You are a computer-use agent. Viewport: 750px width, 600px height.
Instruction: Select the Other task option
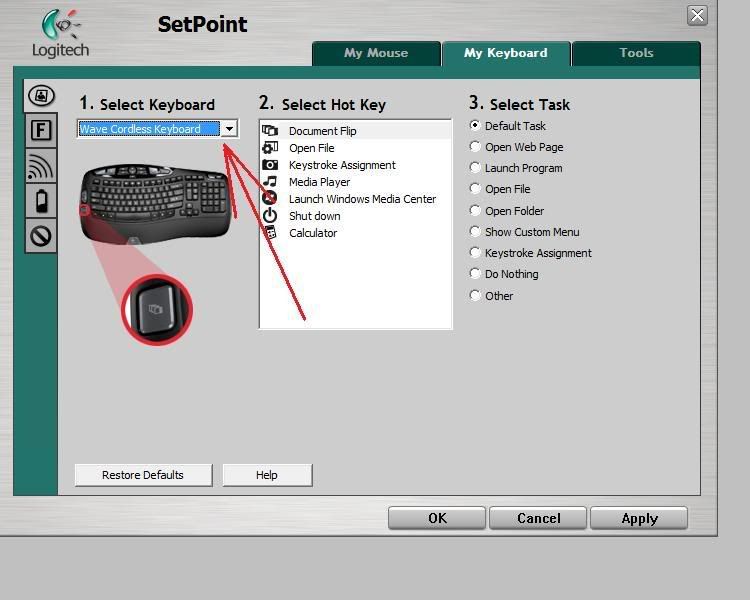click(474, 295)
